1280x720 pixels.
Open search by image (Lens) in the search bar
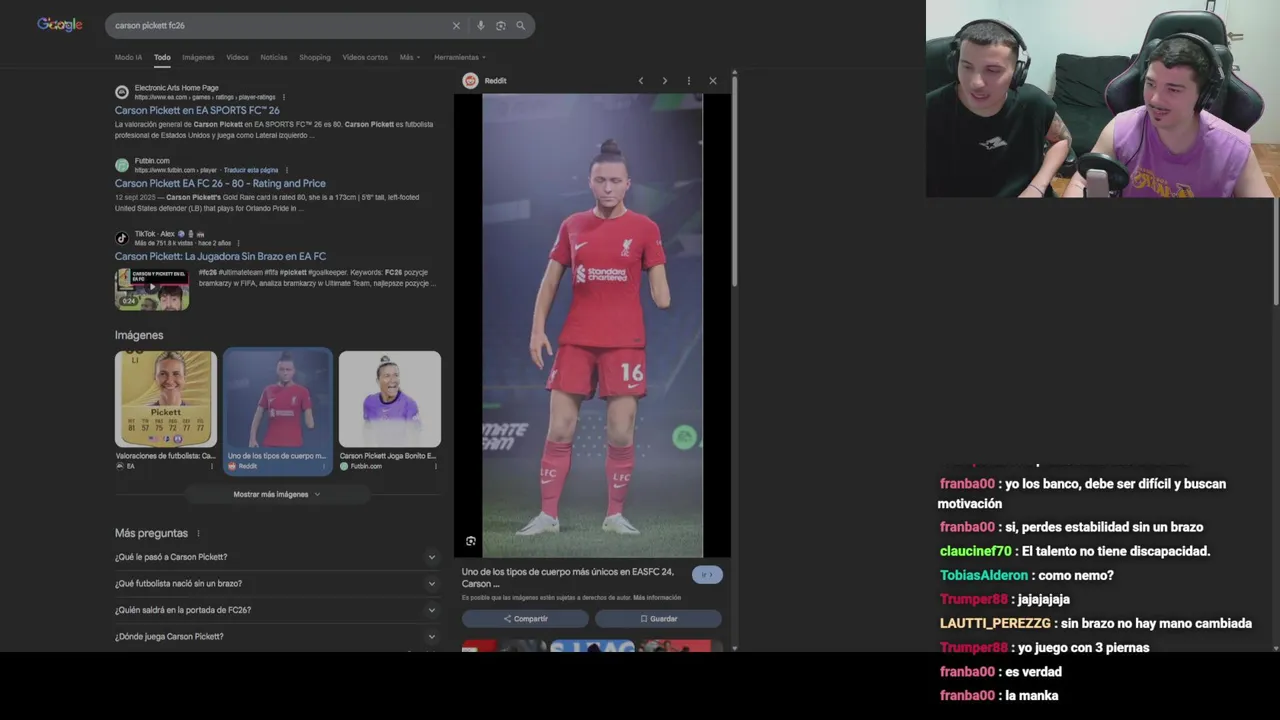pos(500,26)
